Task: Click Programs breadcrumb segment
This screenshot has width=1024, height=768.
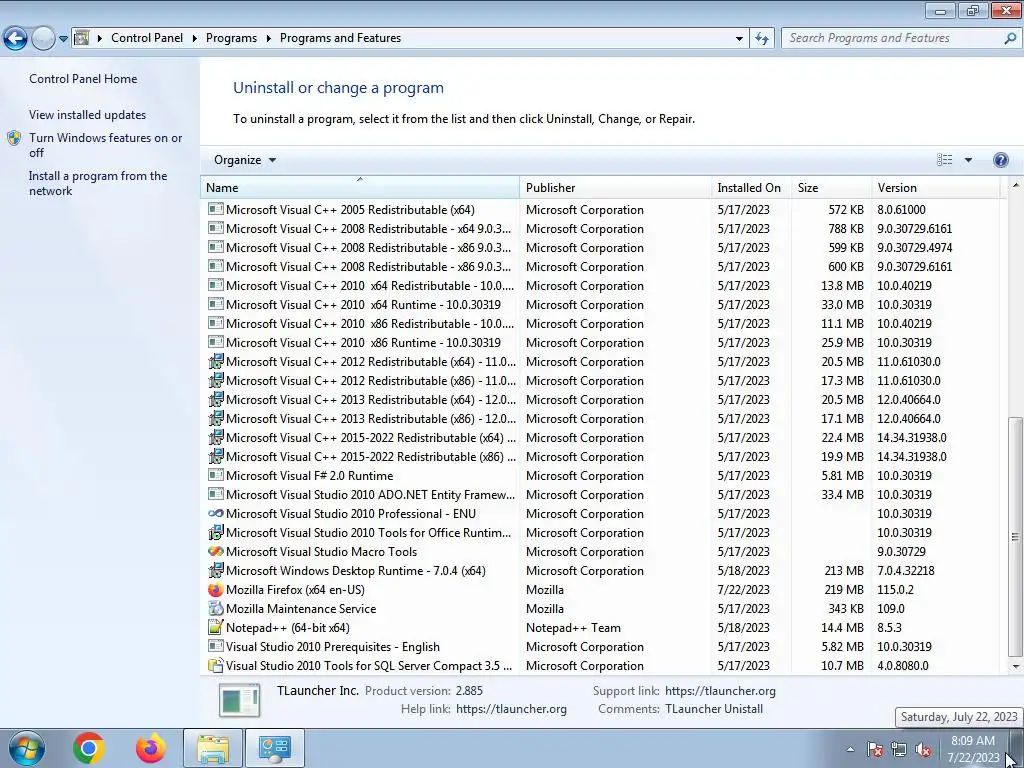Action: tap(231, 38)
